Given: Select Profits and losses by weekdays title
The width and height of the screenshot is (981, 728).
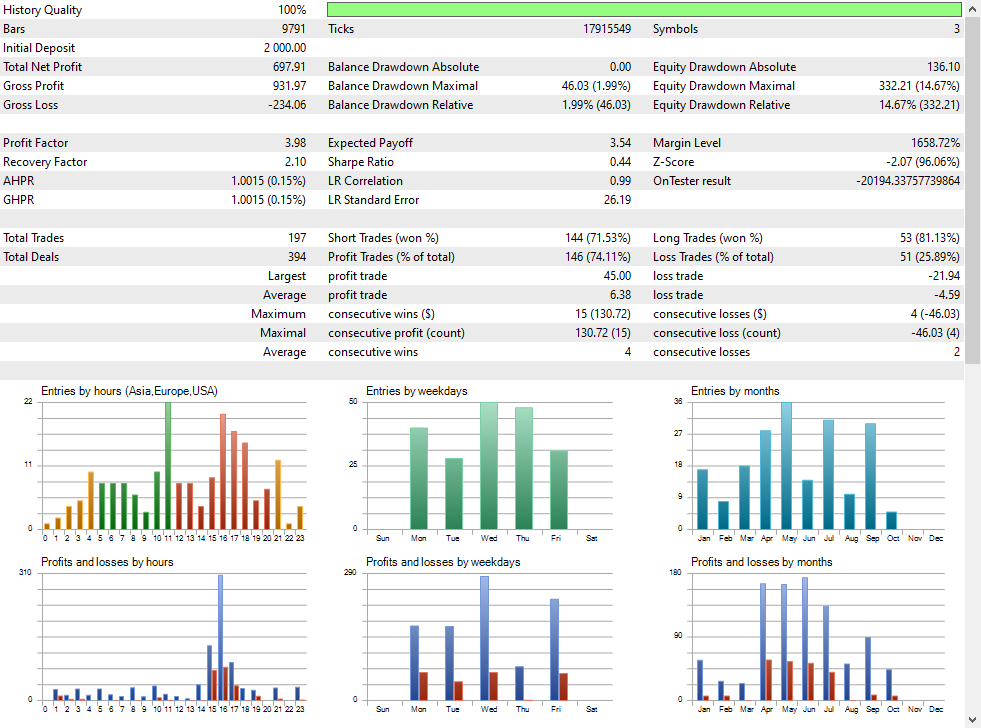Looking at the screenshot, I should pos(443,562).
